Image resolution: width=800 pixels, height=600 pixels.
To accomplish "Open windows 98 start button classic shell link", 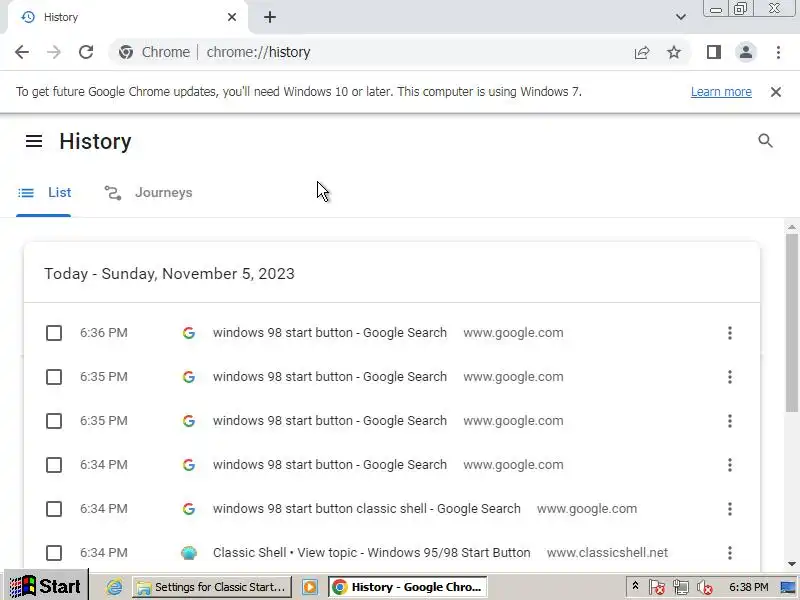I will coord(367,509).
